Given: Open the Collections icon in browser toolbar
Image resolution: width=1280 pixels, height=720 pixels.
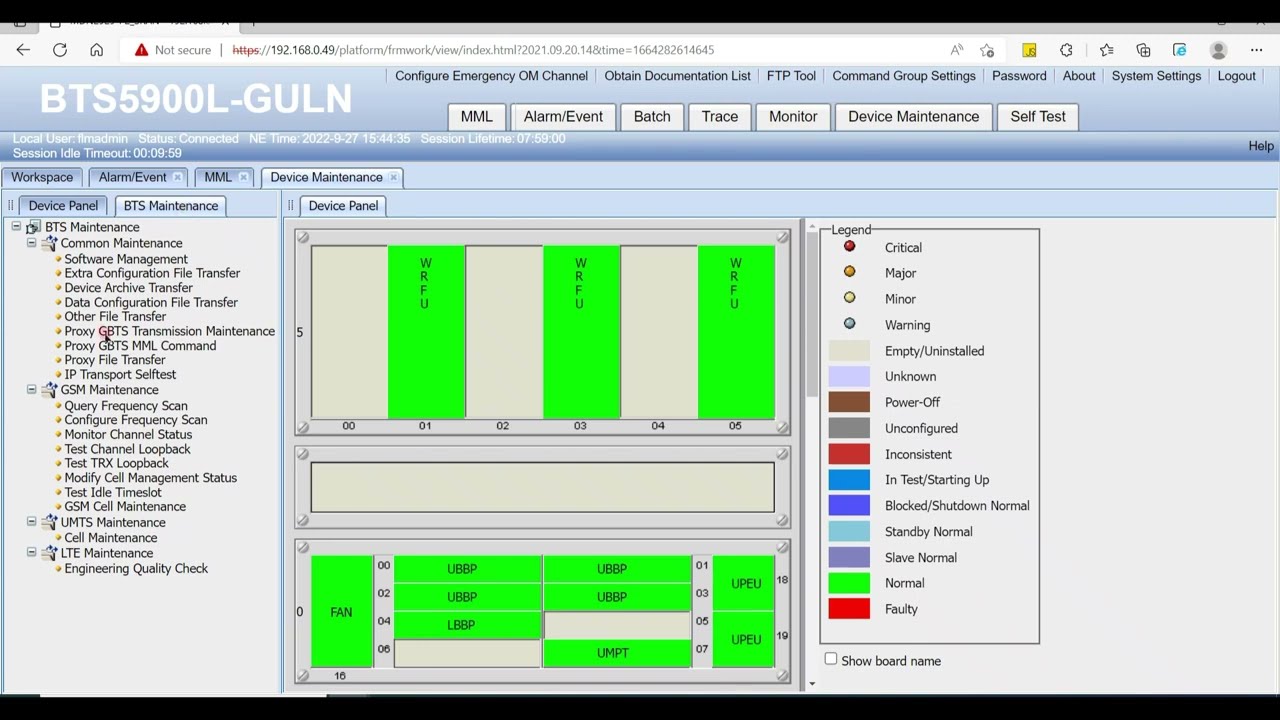Looking at the screenshot, I should [x=1143, y=50].
